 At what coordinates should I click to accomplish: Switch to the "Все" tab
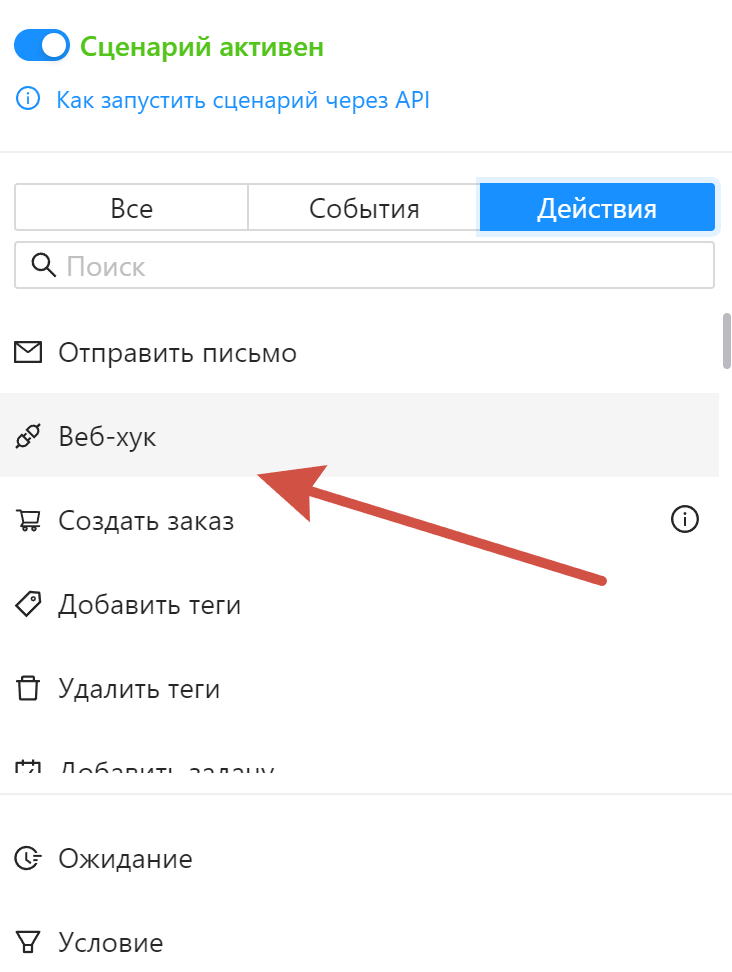[131, 208]
